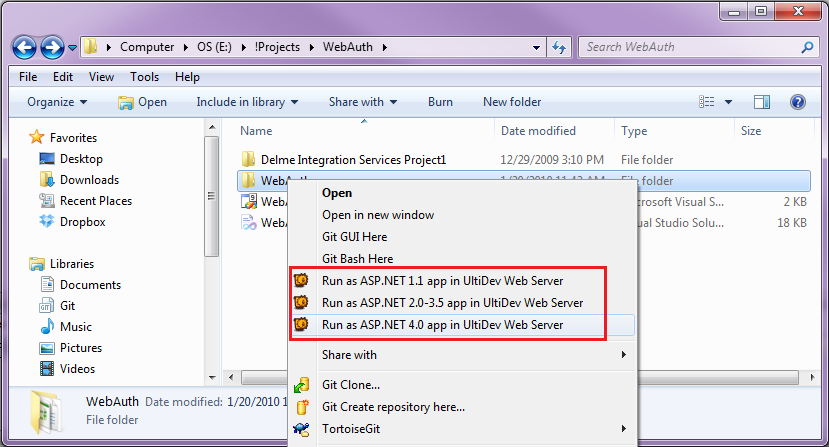This screenshot has height=447, width=829.
Task: Click Burn in the toolbar
Action: click(x=440, y=102)
